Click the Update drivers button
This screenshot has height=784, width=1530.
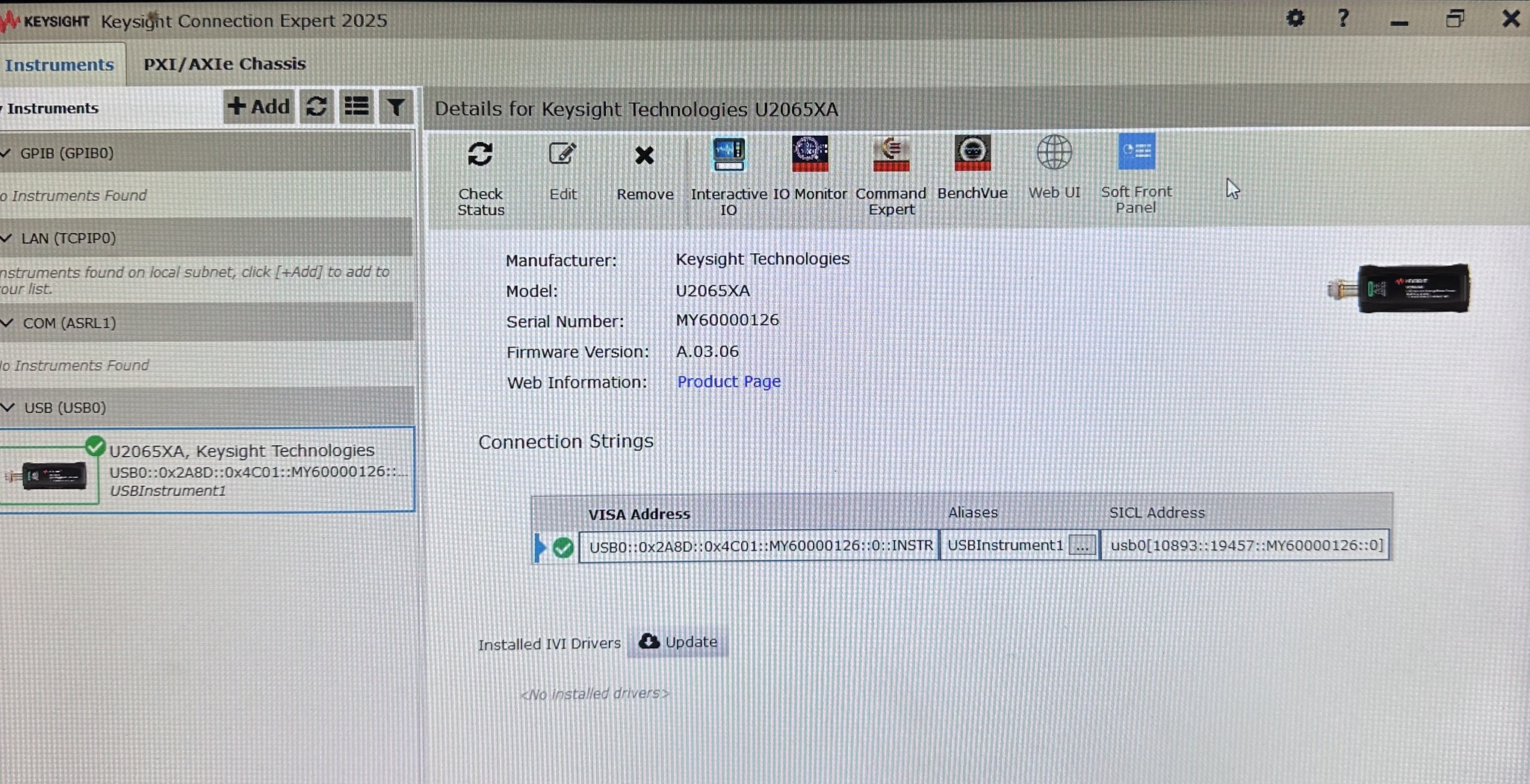coord(678,642)
